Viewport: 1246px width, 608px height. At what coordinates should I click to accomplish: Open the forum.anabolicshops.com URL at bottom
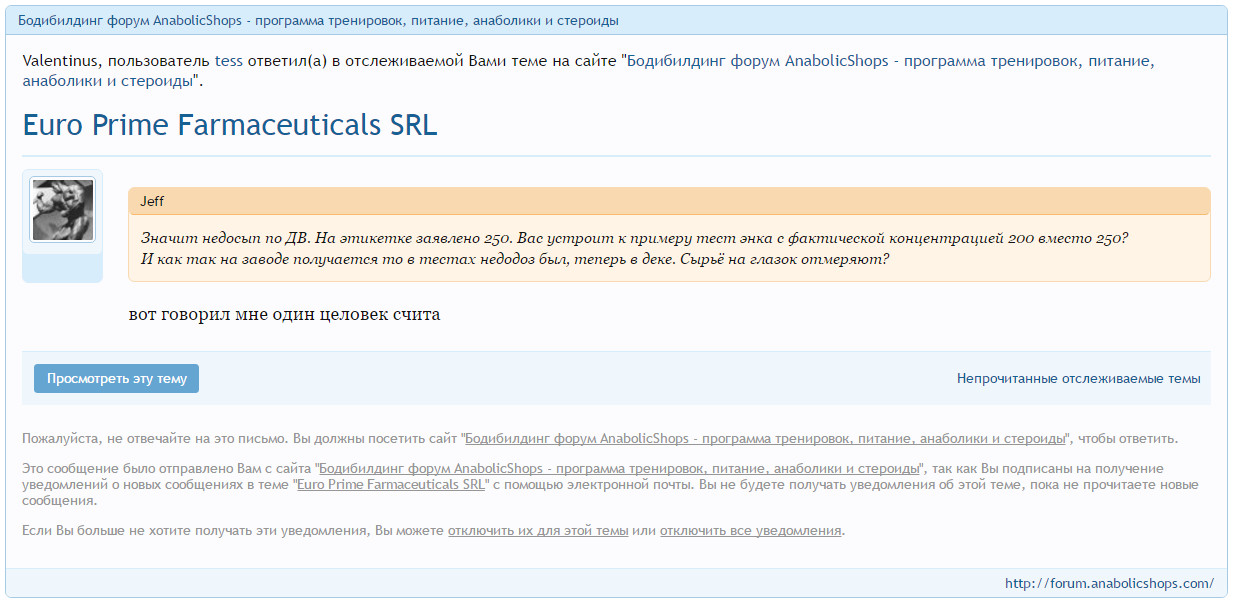[x=1109, y=584]
